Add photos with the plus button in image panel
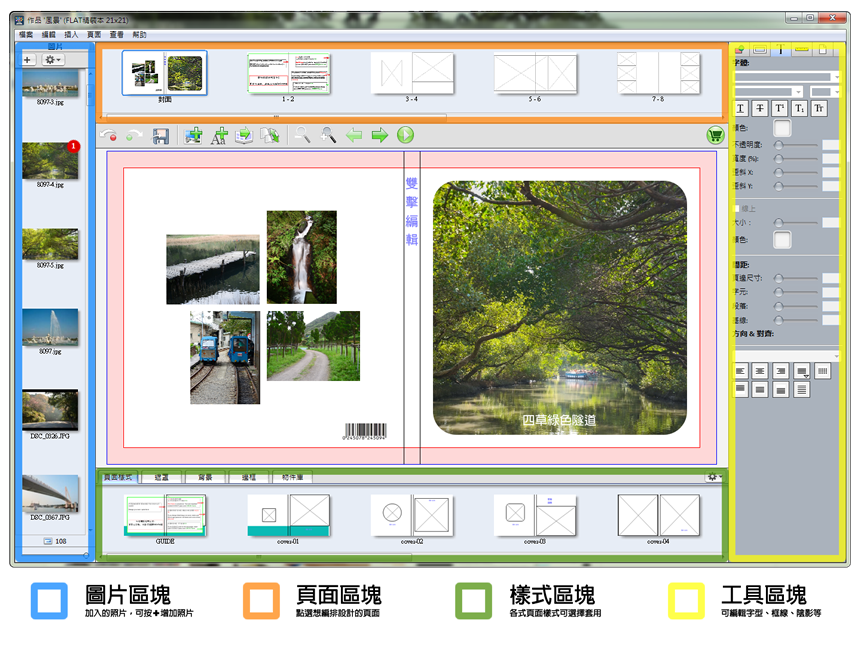 click(27, 59)
